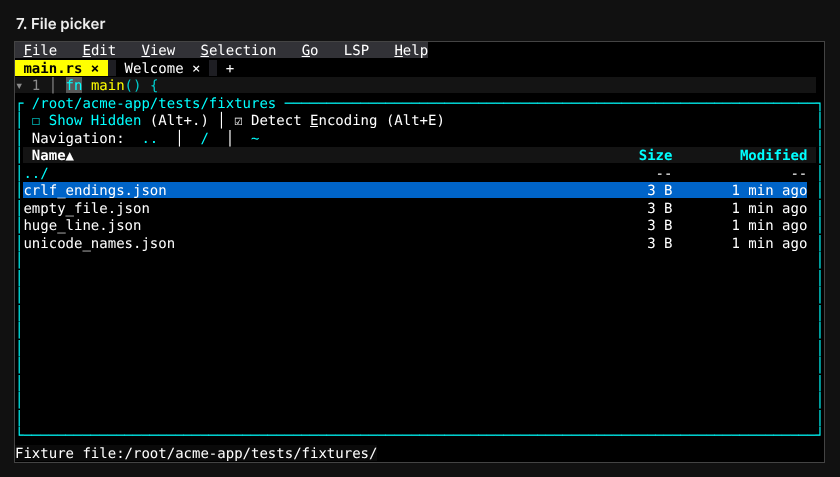
Task: Open the Selection menu
Action: (238, 50)
